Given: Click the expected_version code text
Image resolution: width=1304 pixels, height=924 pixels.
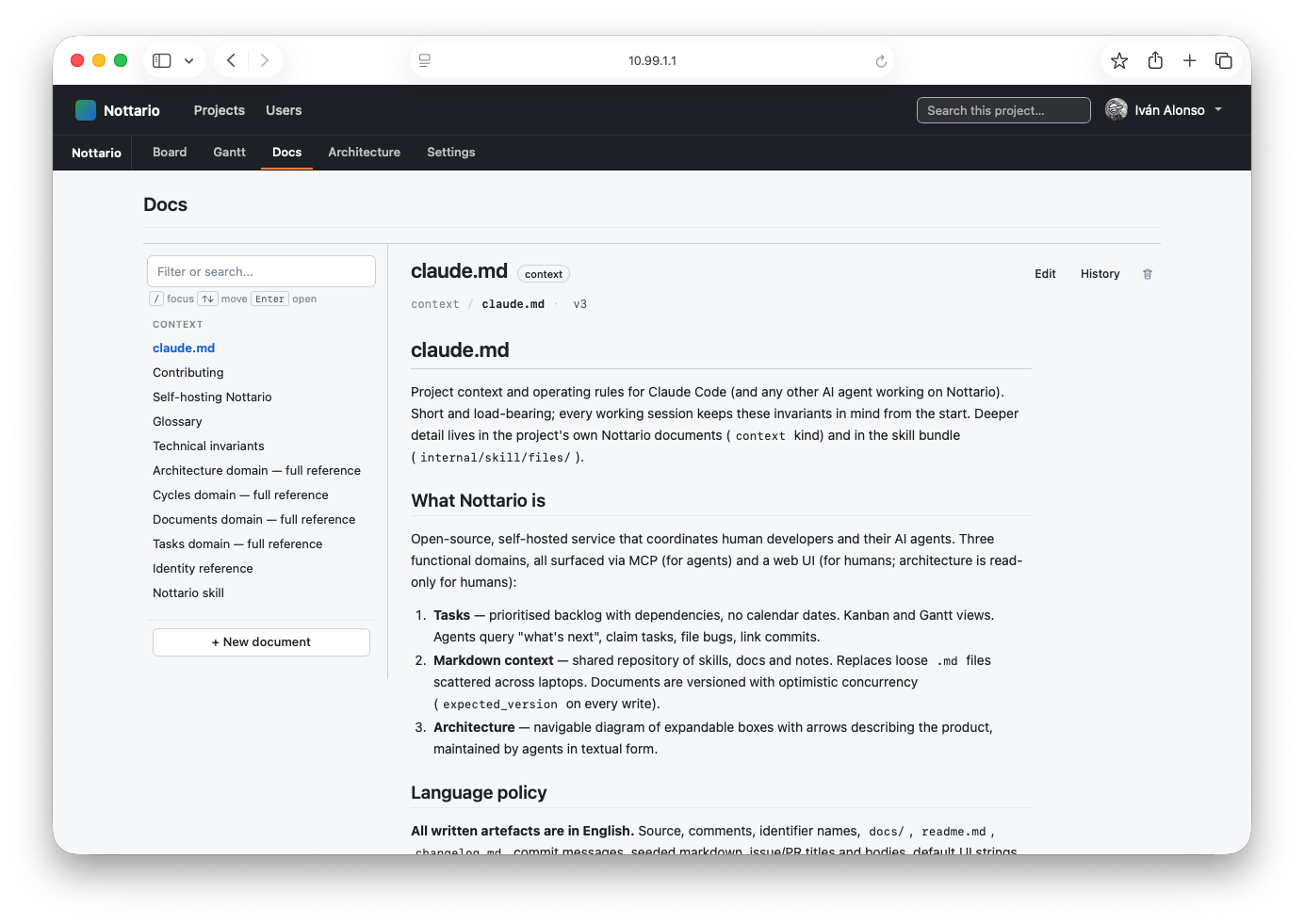Looking at the screenshot, I should pyautogui.click(x=500, y=705).
